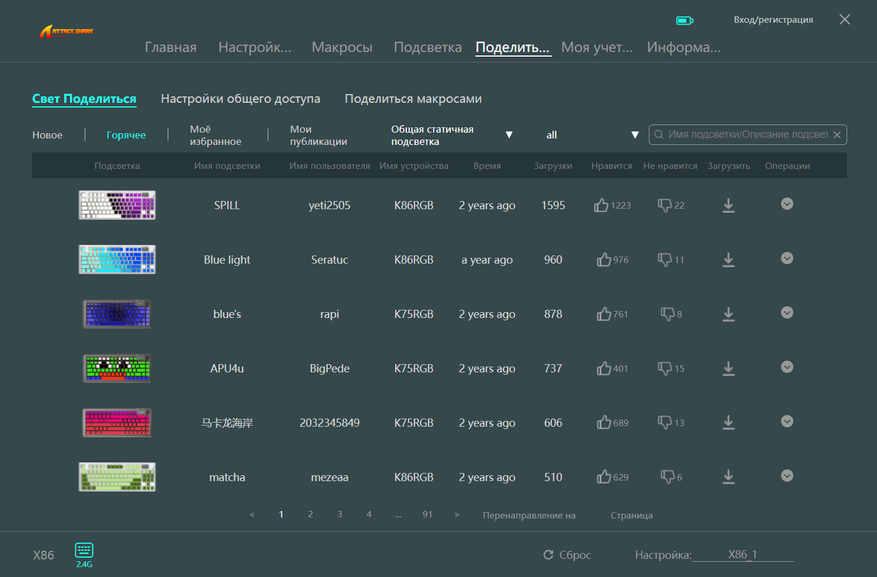Clear the lighting search field
Image resolution: width=877 pixels, height=577 pixels.
click(837, 135)
